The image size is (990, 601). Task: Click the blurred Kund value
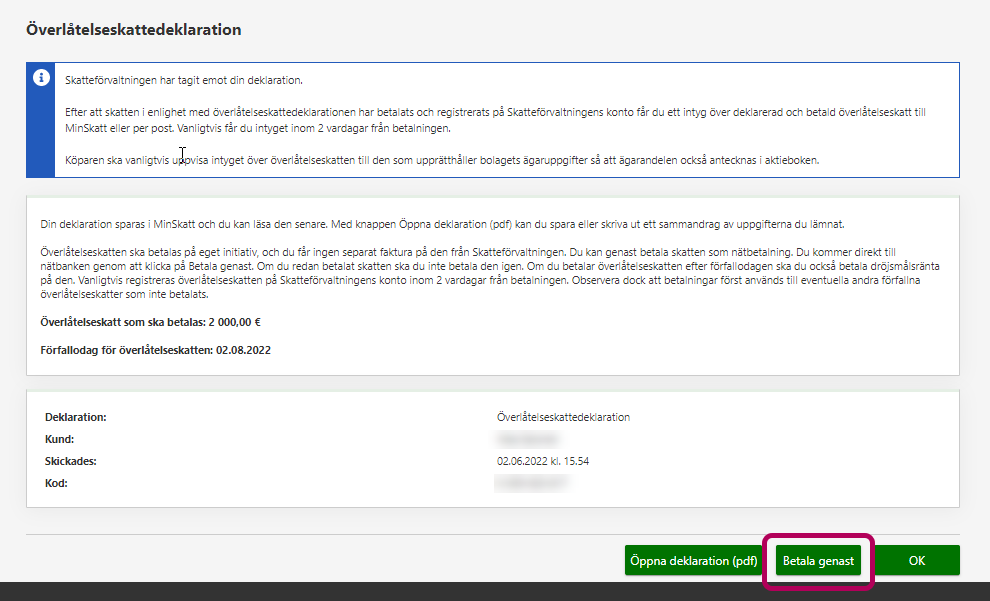(527, 439)
